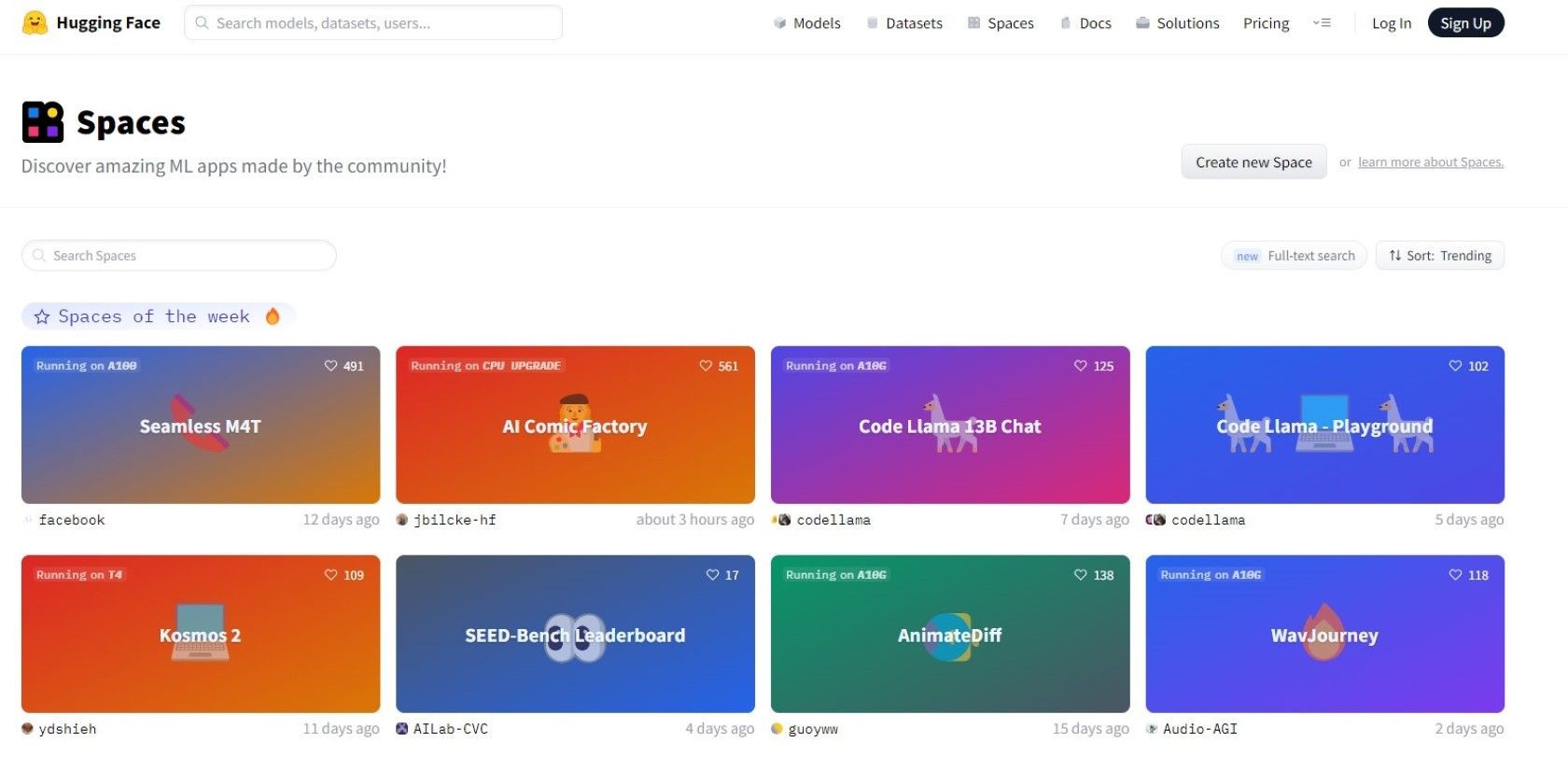
Task: Go to Models in the navigation
Action: tap(807, 23)
